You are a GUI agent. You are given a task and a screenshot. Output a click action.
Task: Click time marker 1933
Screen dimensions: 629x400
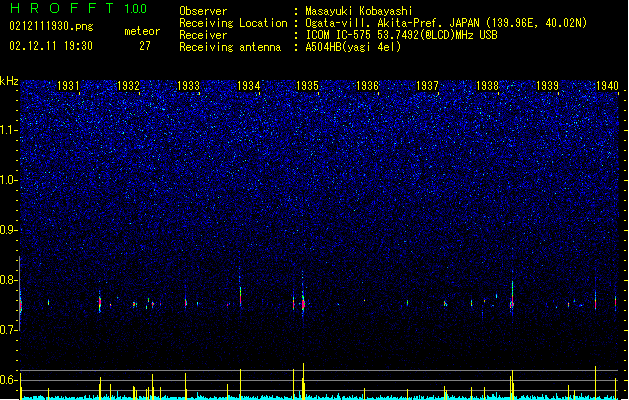click(x=188, y=85)
